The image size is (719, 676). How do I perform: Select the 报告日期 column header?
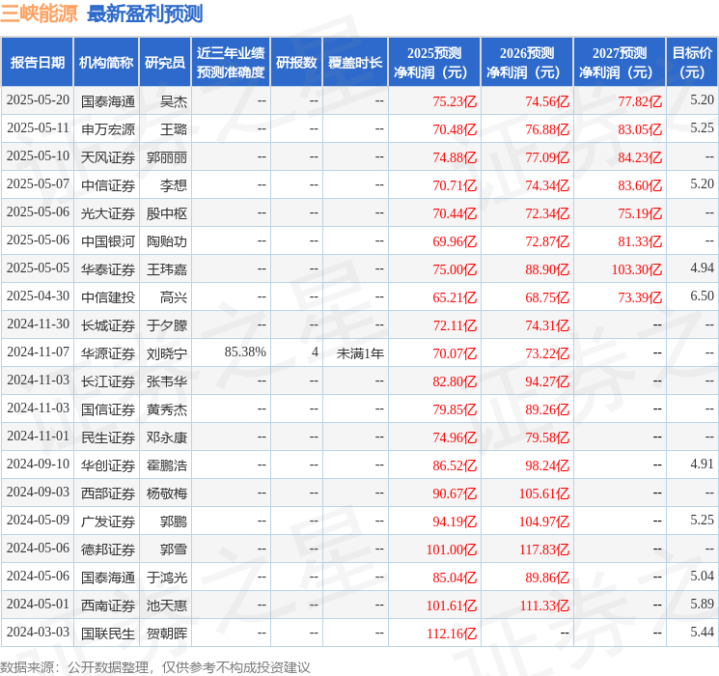pos(37,62)
